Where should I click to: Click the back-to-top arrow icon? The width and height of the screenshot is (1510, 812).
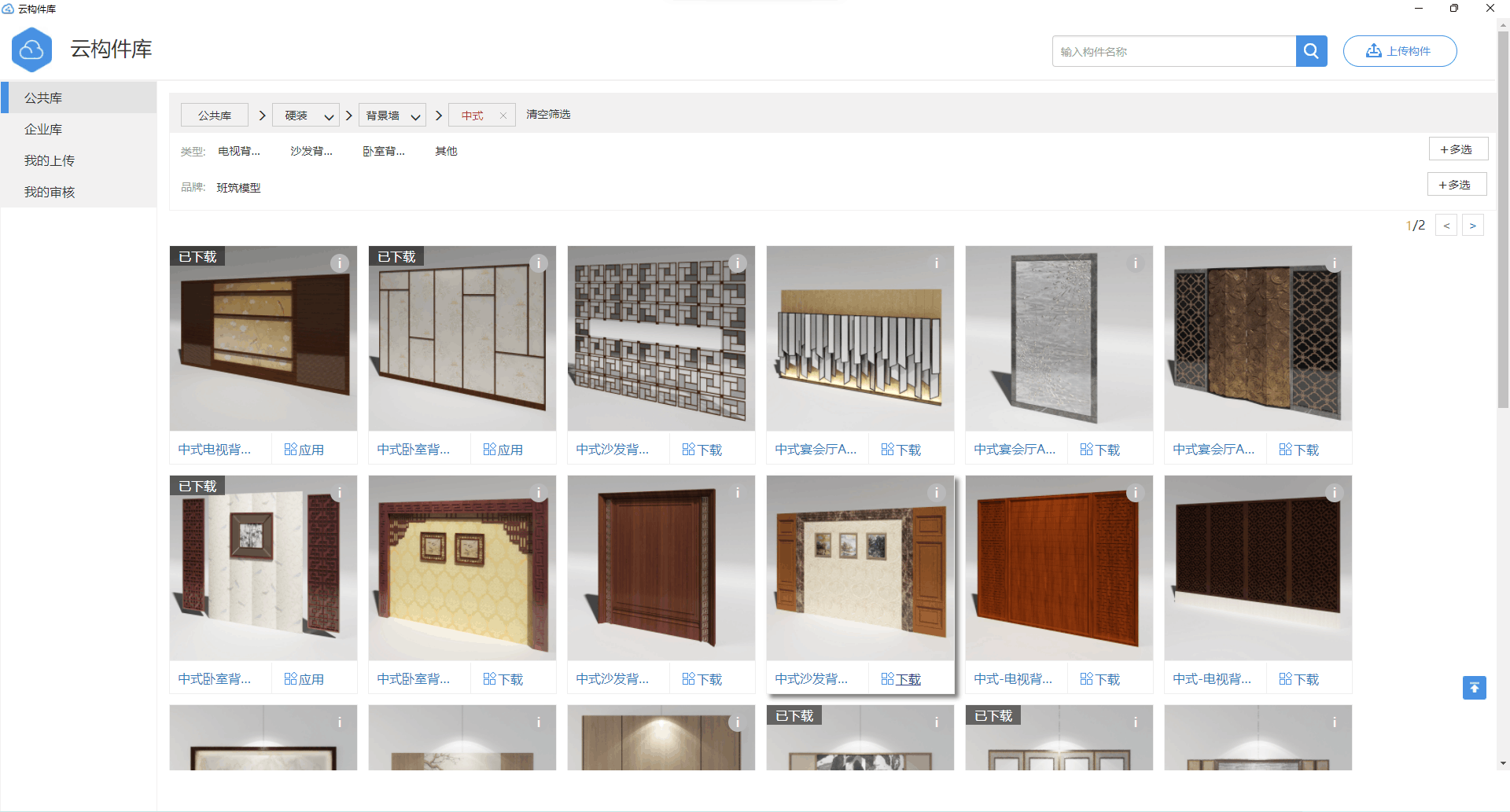[x=1475, y=688]
